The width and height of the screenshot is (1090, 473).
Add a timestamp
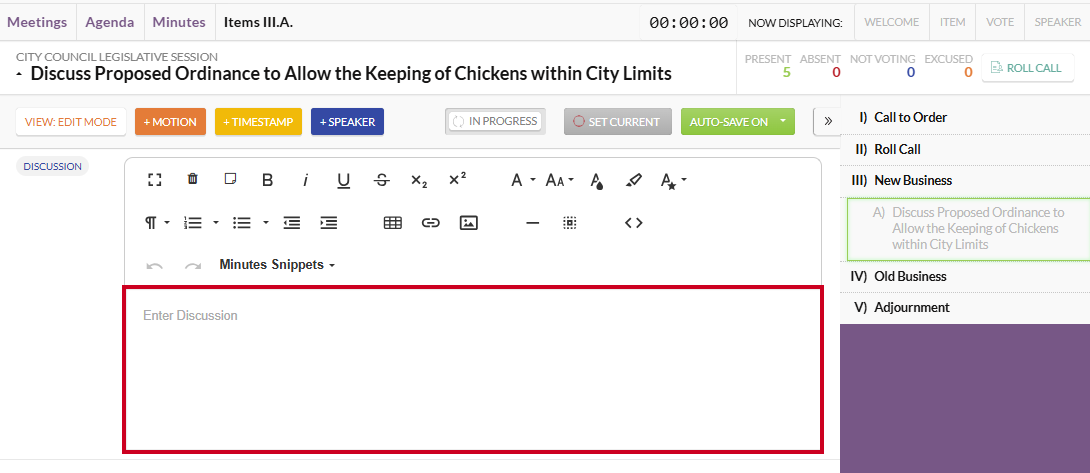258,122
